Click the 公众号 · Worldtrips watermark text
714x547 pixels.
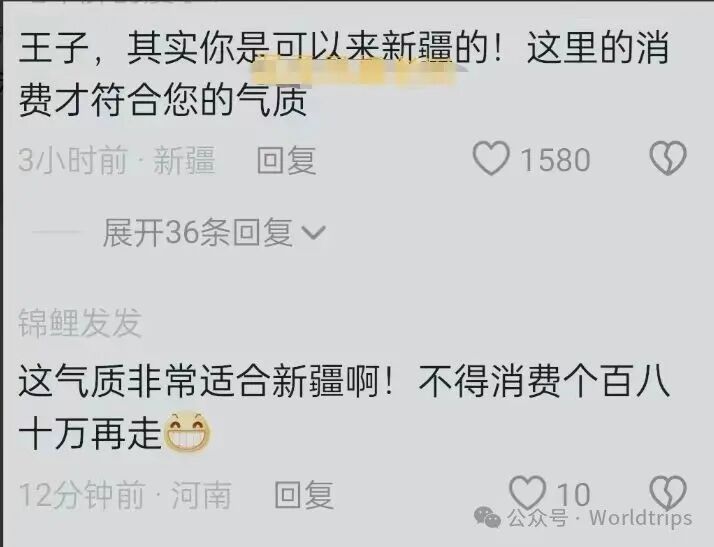click(x=600, y=518)
